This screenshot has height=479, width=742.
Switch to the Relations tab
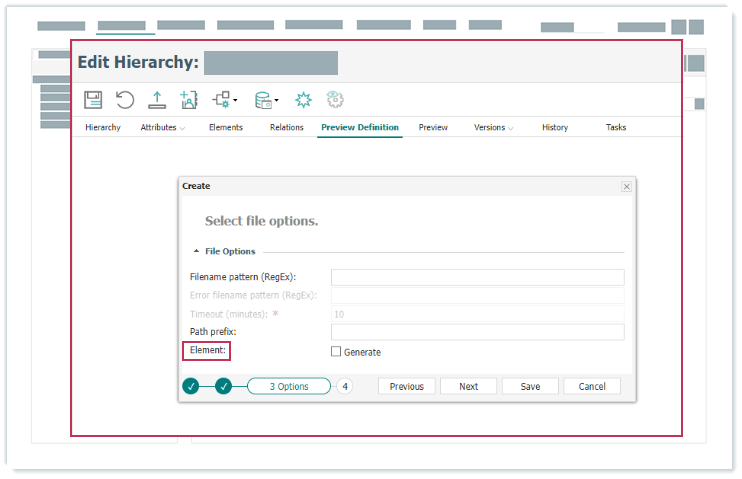pyautogui.click(x=287, y=128)
